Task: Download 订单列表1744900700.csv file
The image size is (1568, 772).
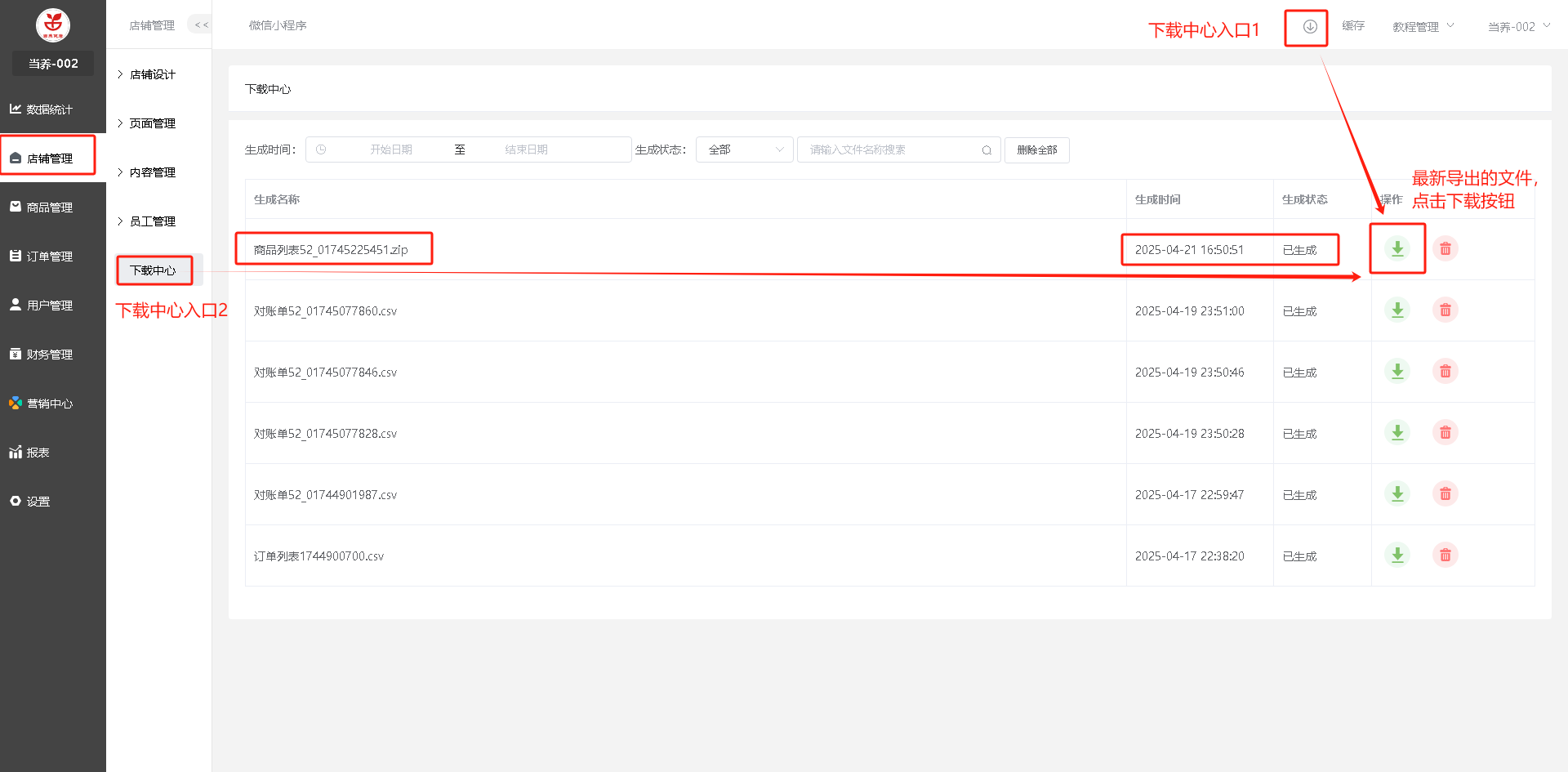Action: click(1397, 556)
